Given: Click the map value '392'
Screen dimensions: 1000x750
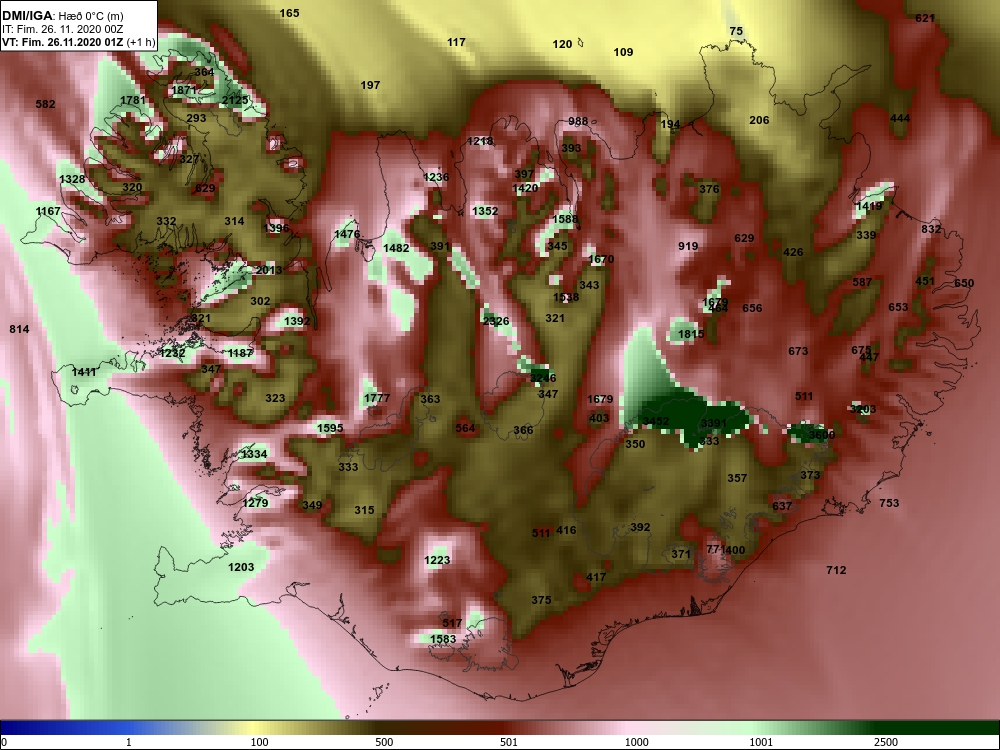Looking at the screenshot, I should coord(640,527).
